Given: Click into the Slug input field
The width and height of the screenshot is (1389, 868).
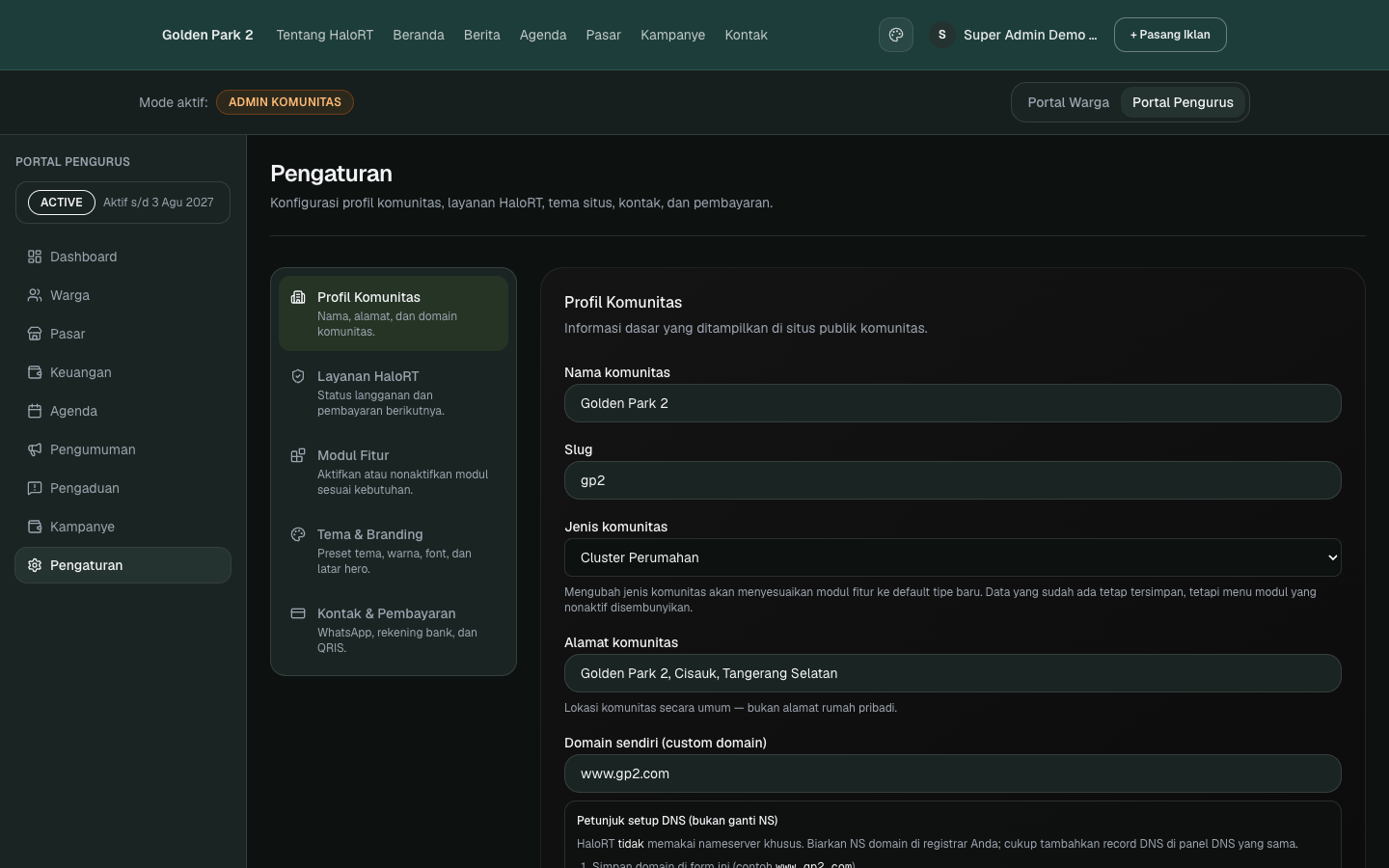Looking at the screenshot, I should coord(952,480).
